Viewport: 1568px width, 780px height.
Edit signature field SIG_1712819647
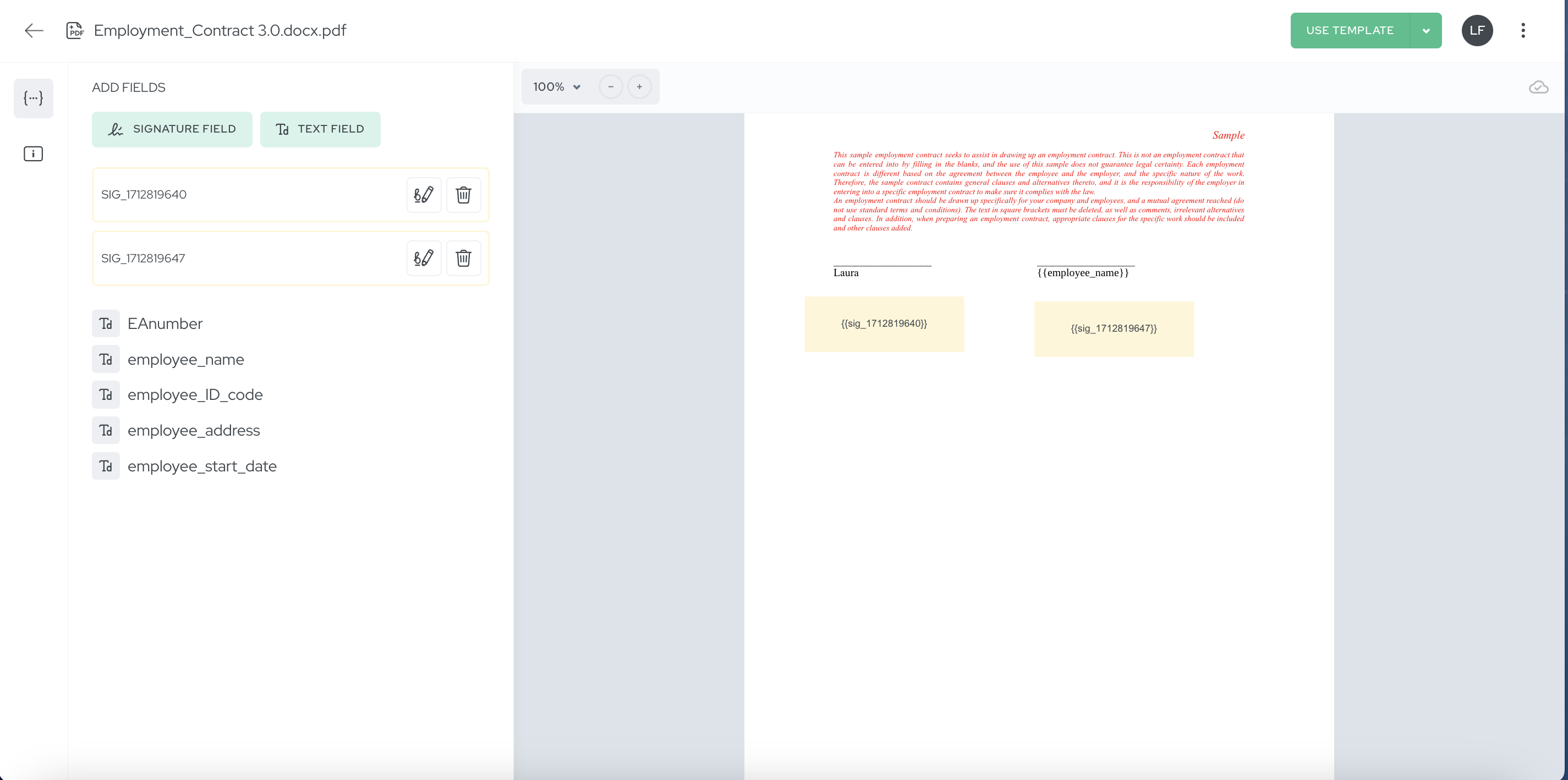tap(424, 258)
